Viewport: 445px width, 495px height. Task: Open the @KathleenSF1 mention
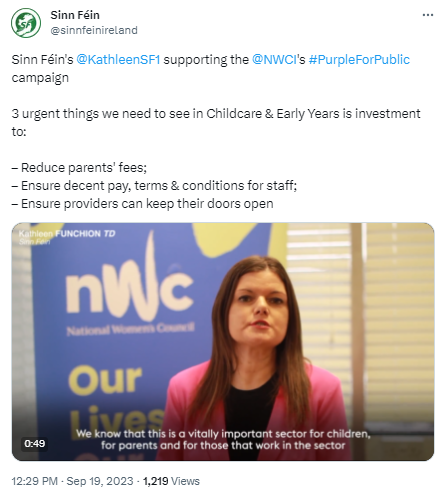pos(118,60)
